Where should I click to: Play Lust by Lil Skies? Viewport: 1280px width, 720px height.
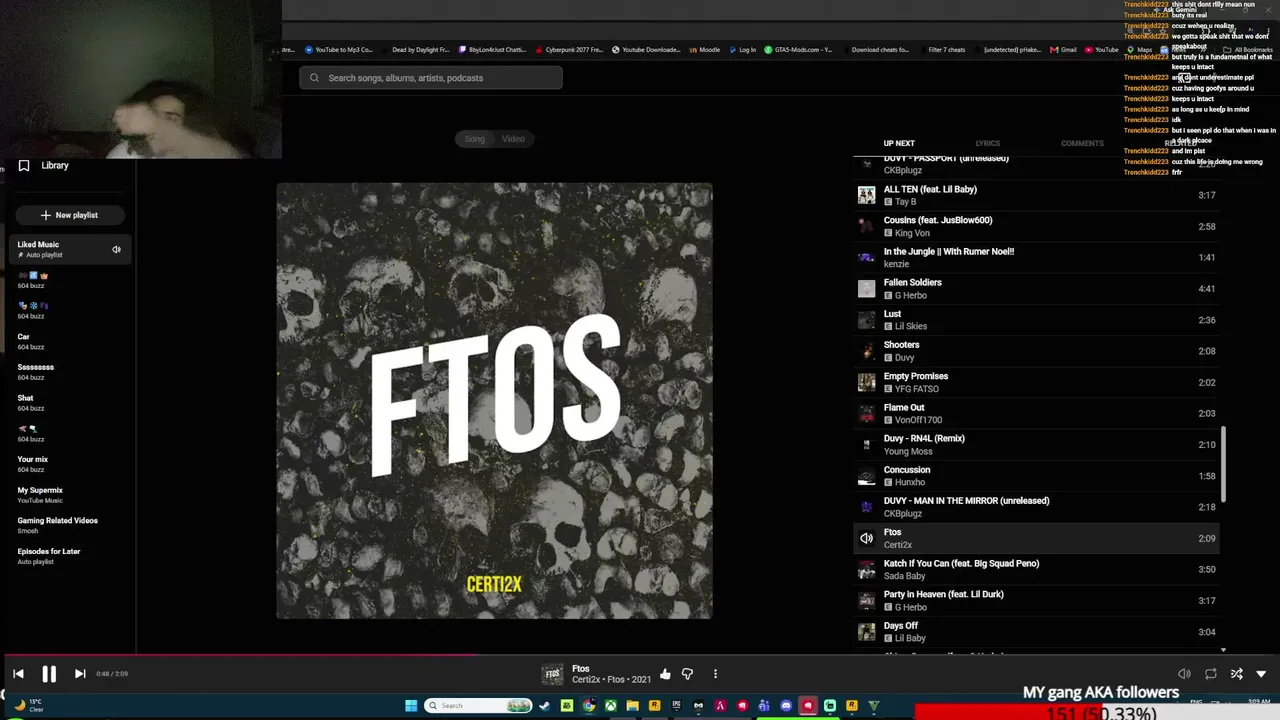1037,320
